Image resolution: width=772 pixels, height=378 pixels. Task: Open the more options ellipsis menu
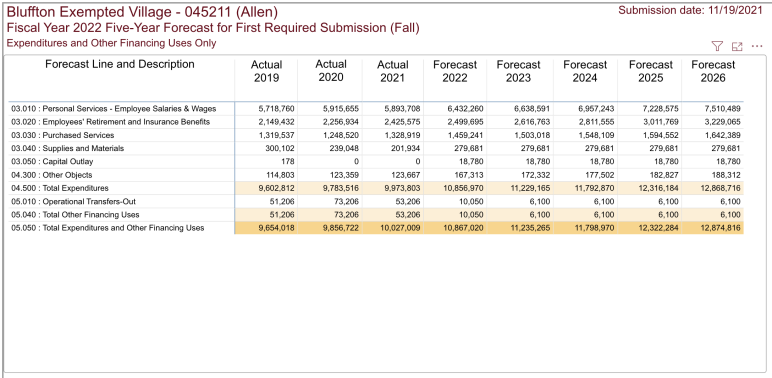coord(757,46)
